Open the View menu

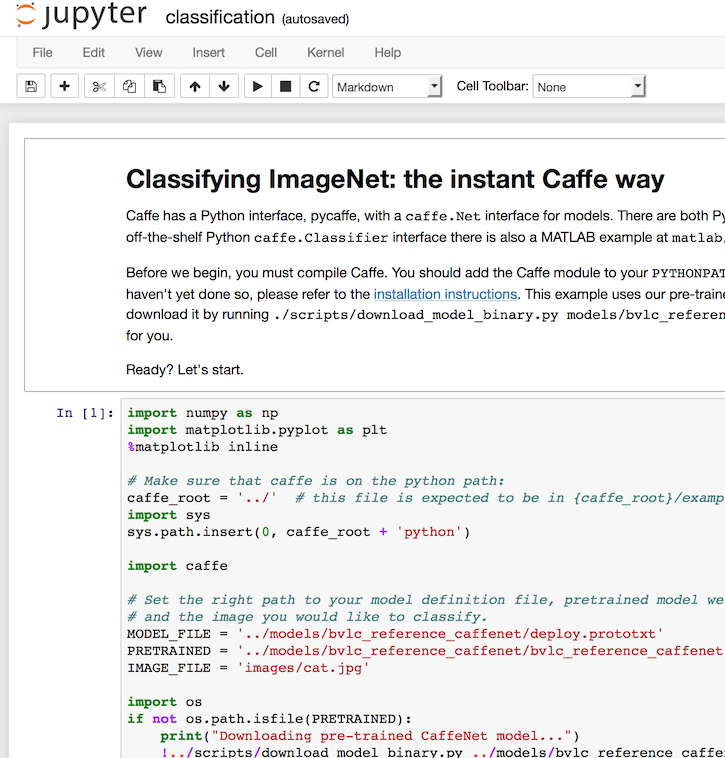[x=148, y=52]
